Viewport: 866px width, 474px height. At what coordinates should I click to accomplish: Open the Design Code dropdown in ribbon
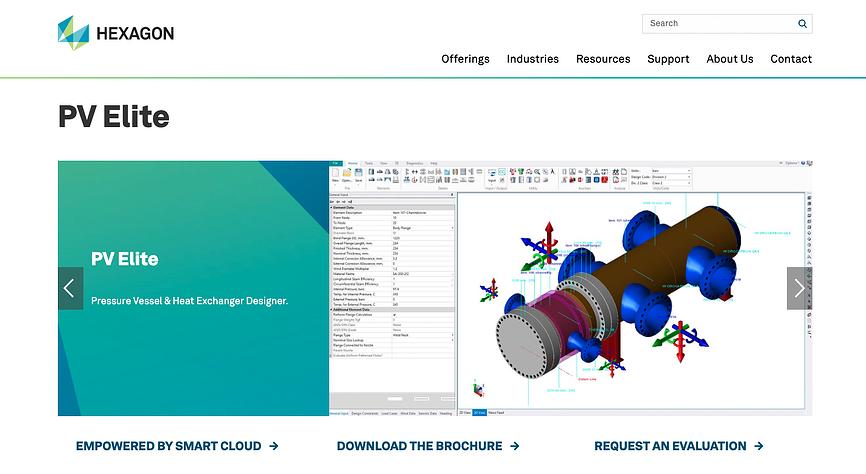670,177
